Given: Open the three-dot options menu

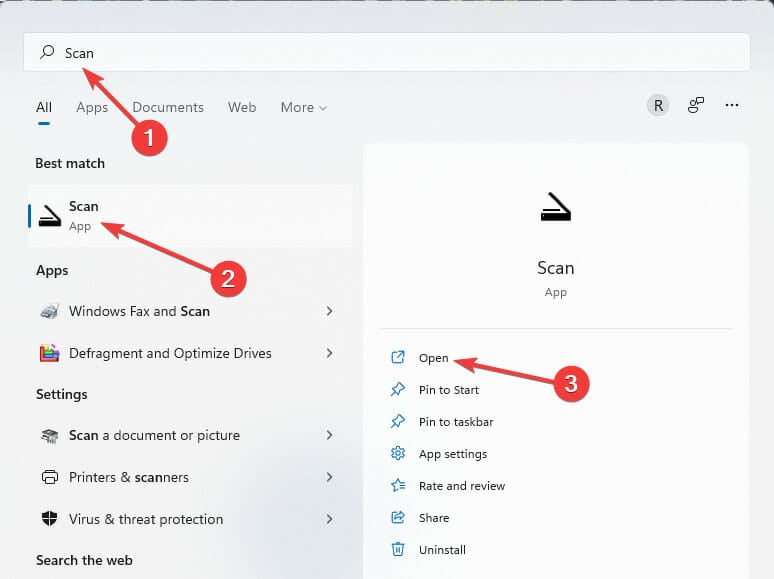Looking at the screenshot, I should (x=732, y=105).
